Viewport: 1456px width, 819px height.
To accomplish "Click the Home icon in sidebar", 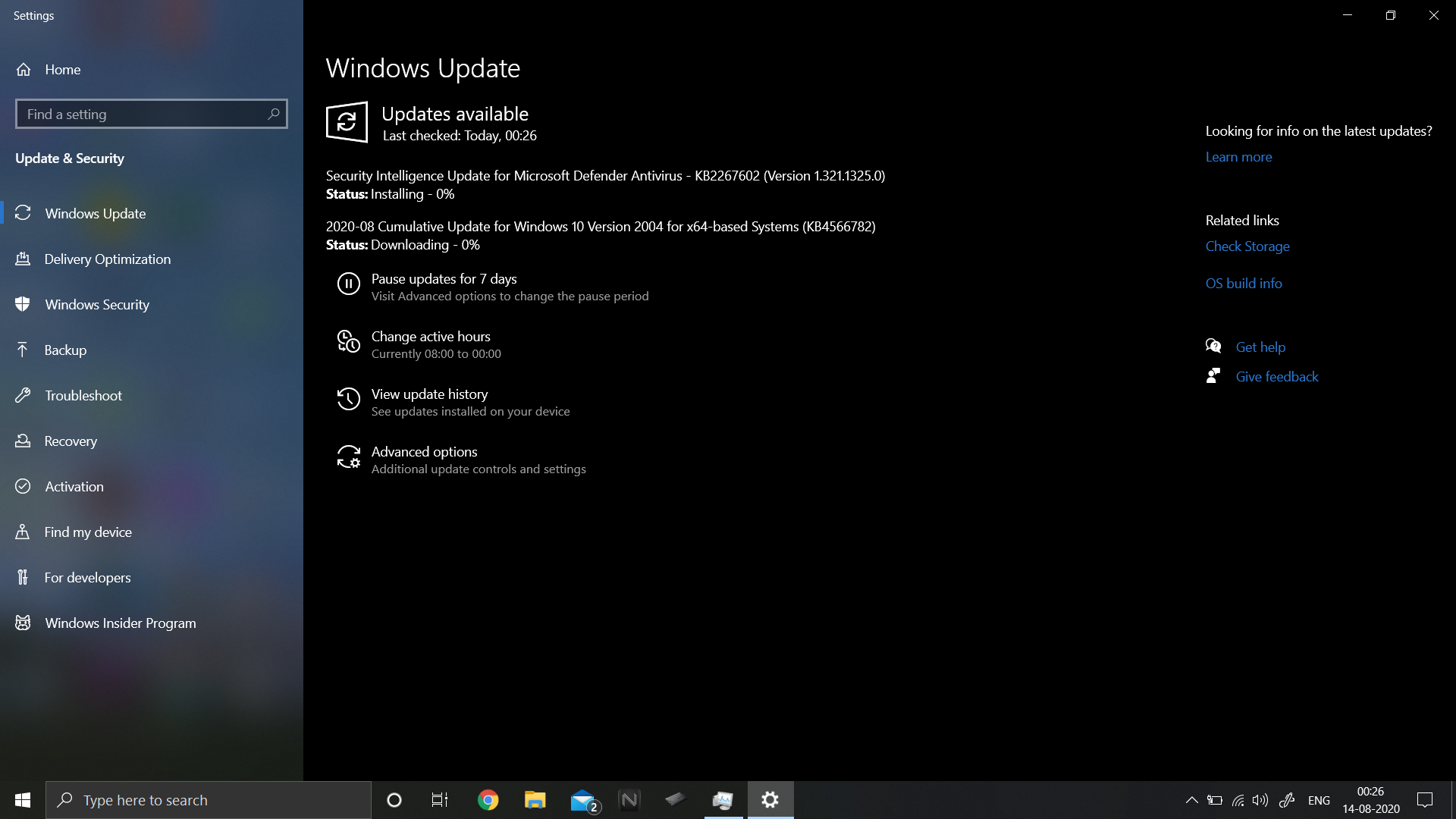I will tap(24, 69).
